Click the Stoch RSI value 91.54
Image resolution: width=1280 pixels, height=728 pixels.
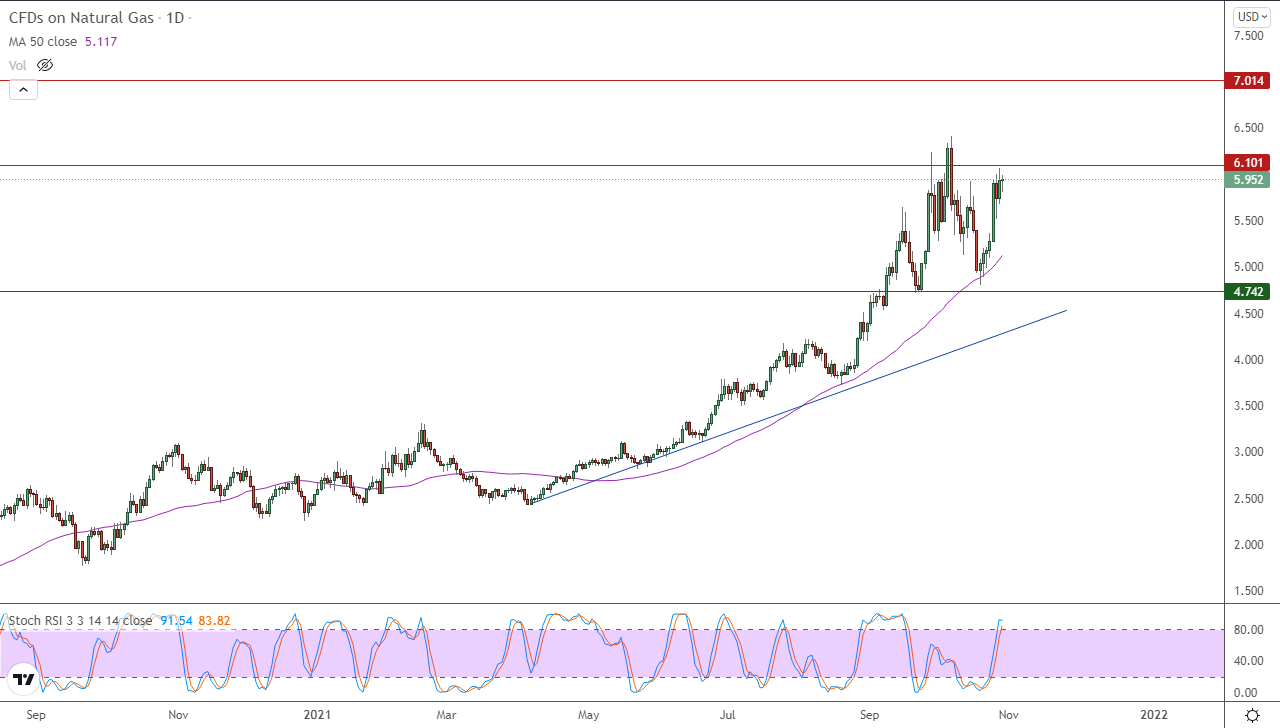177,621
